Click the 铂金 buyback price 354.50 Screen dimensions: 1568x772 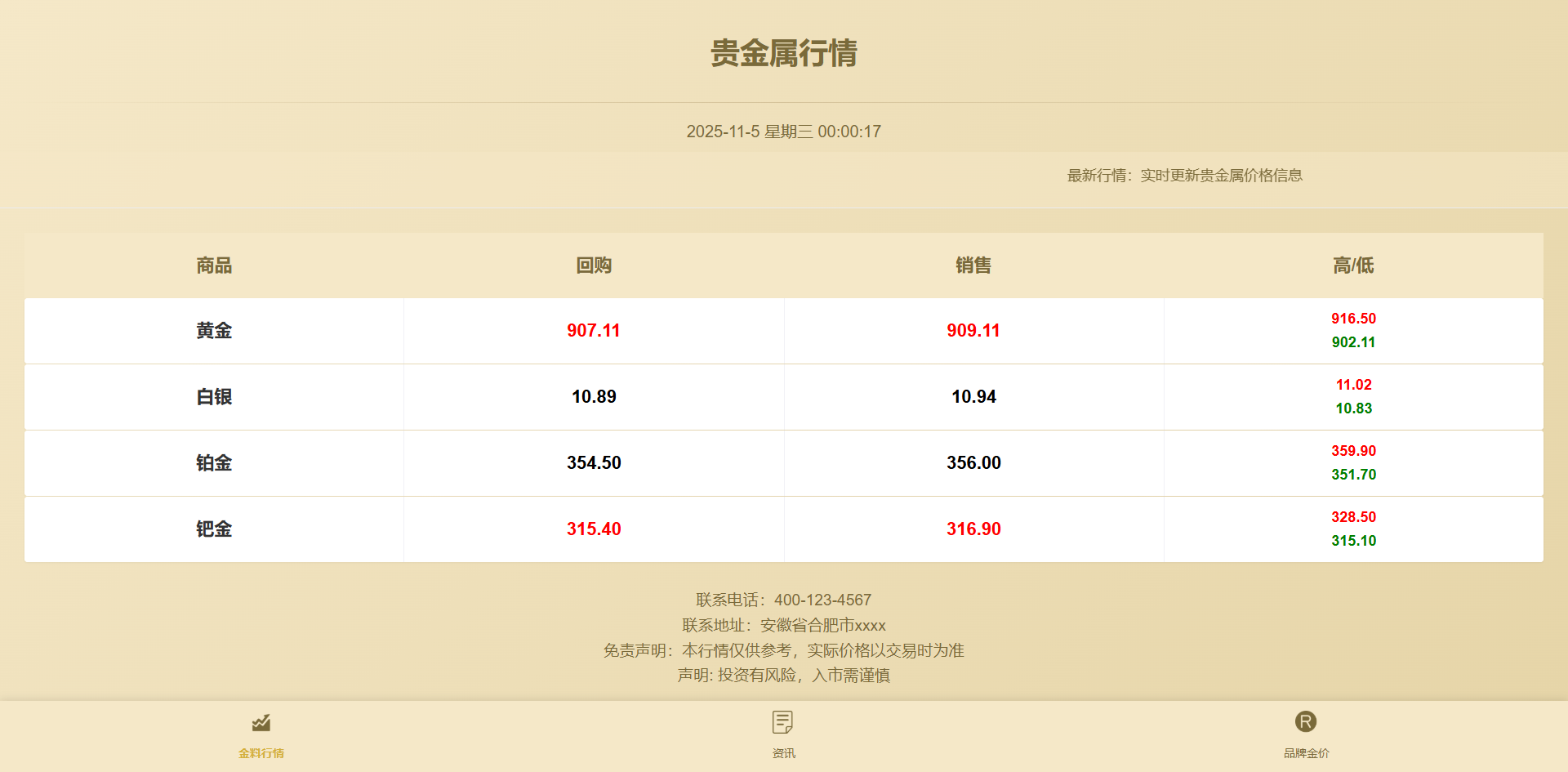594,462
